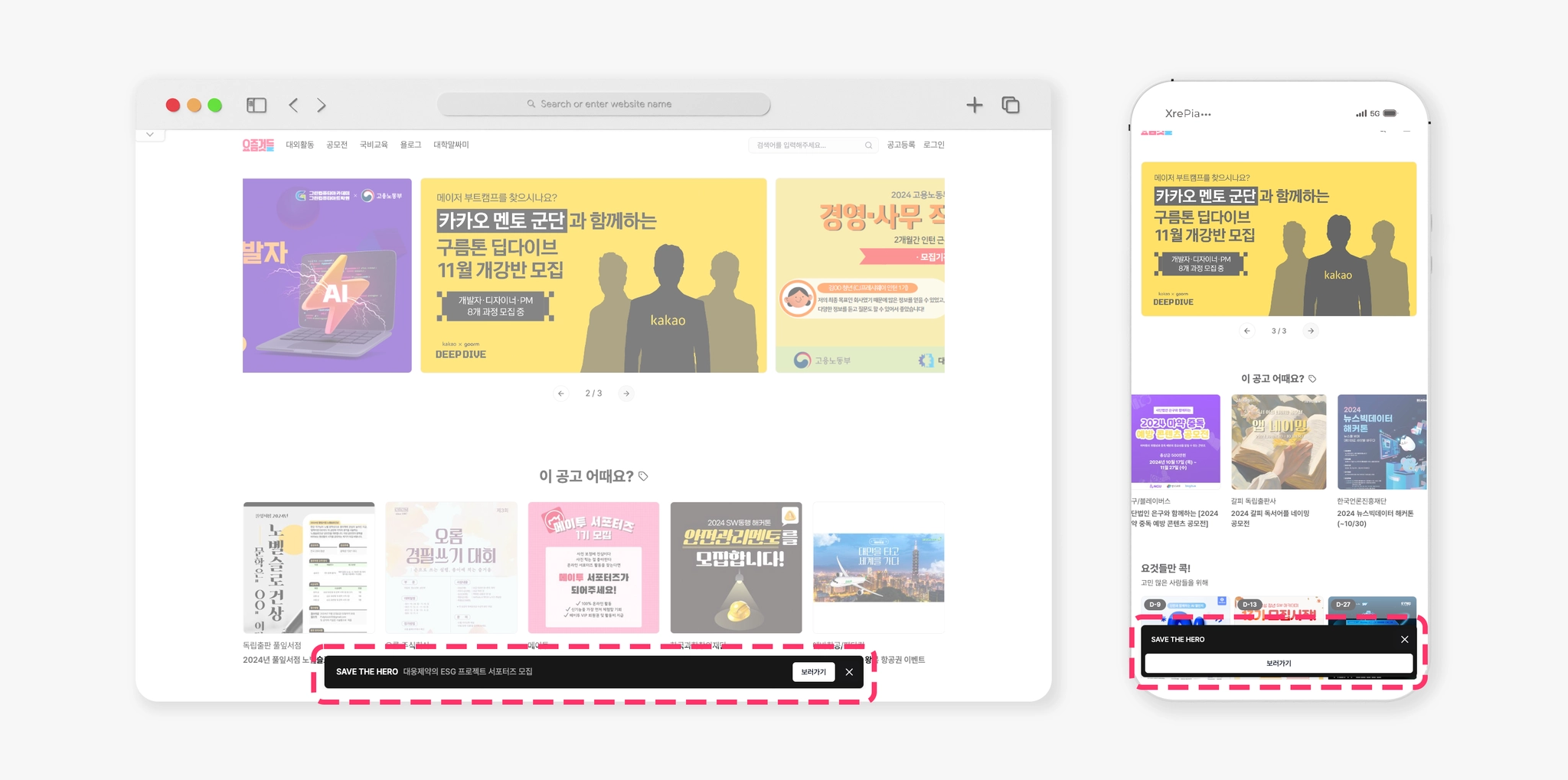Screen dimensions: 1568x780
Task: Open the 대학말싸미 menu
Action: 451,145
